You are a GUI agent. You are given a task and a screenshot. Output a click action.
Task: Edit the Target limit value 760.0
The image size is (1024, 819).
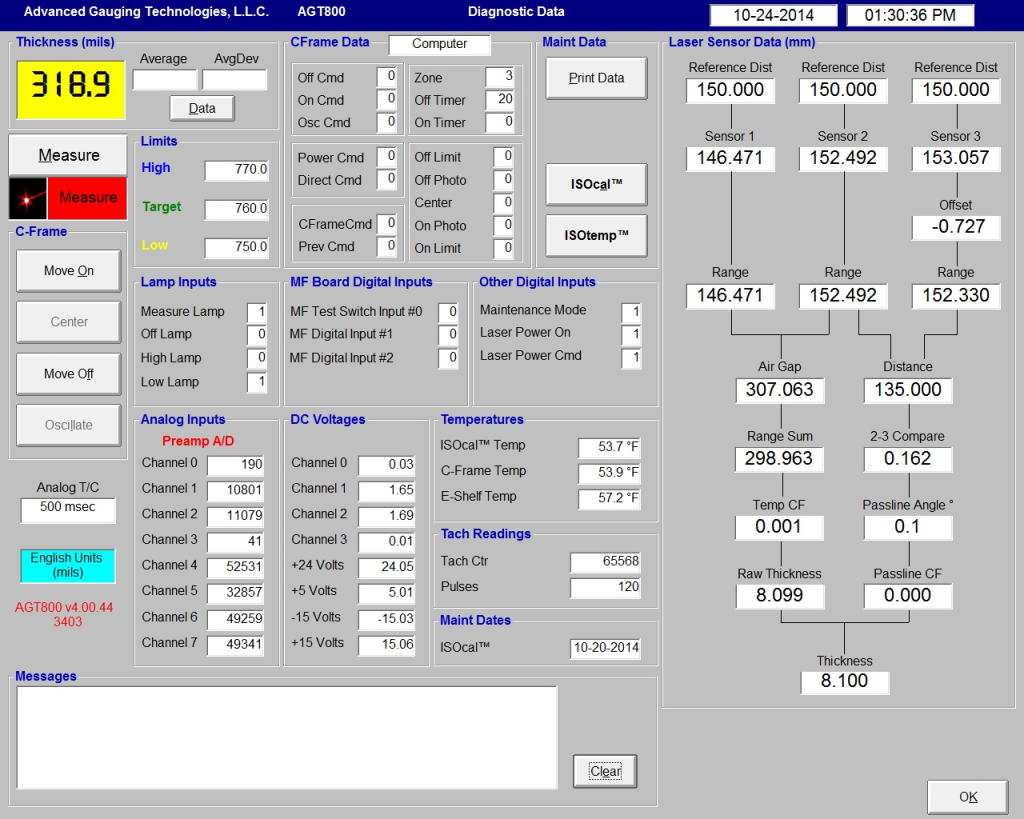236,209
